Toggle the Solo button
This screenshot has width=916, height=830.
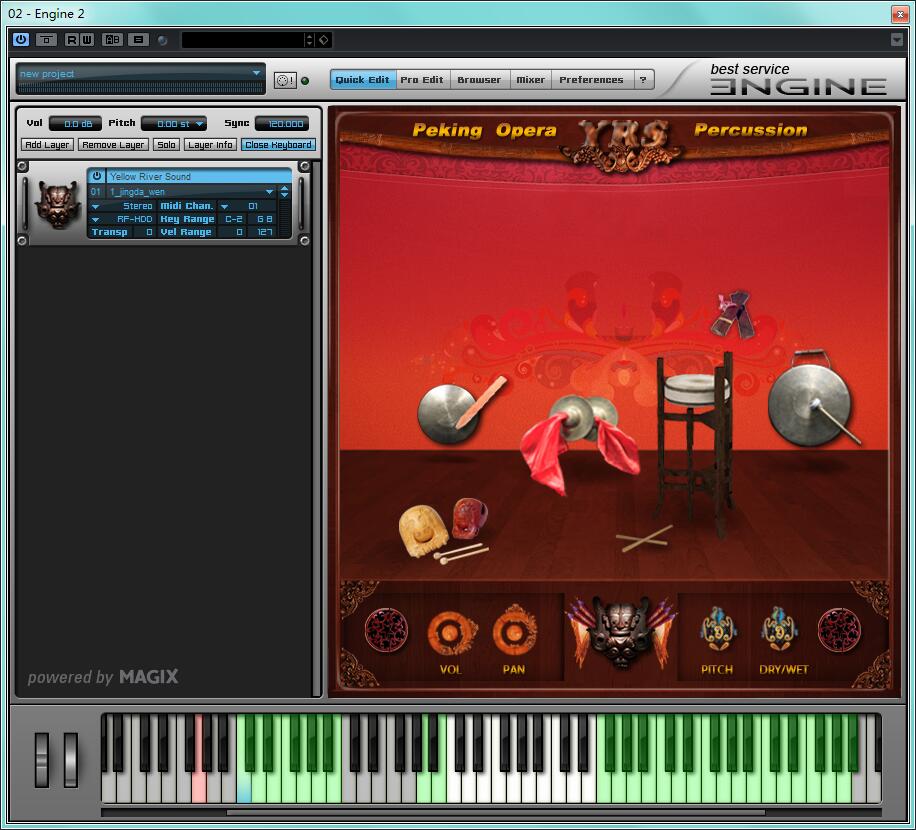[166, 145]
